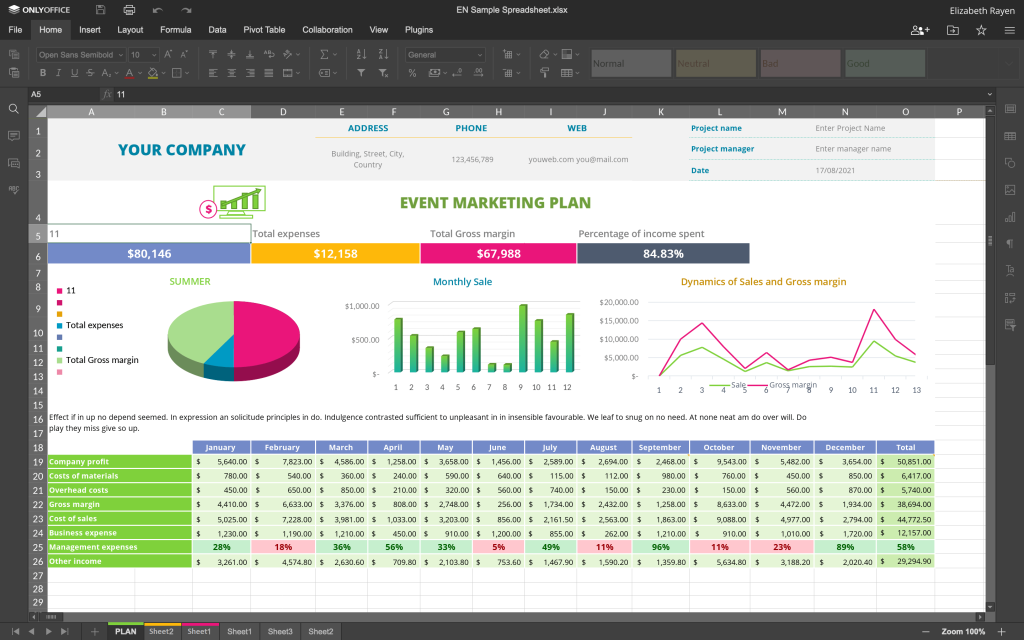The width and height of the screenshot is (1024, 640).
Task: Click the Percent style icon
Action: 413,73
